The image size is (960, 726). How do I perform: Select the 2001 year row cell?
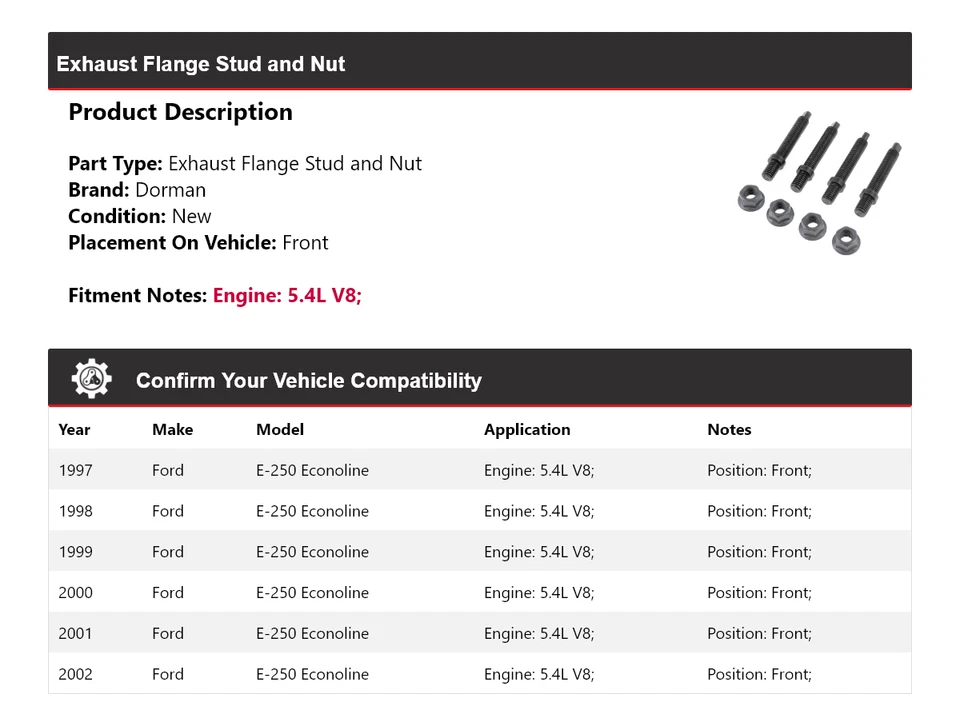75,633
